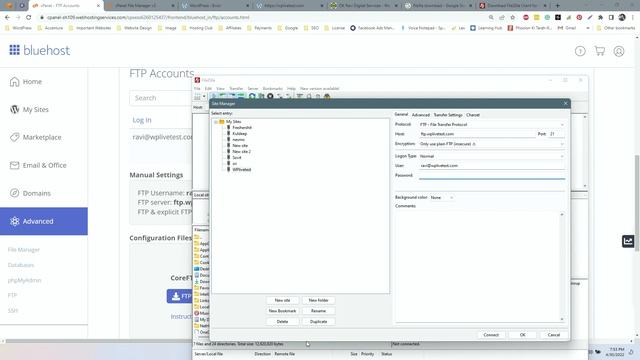Open the FileZilla Server menu
The width and height of the screenshot is (640, 360).
pos(253,88)
